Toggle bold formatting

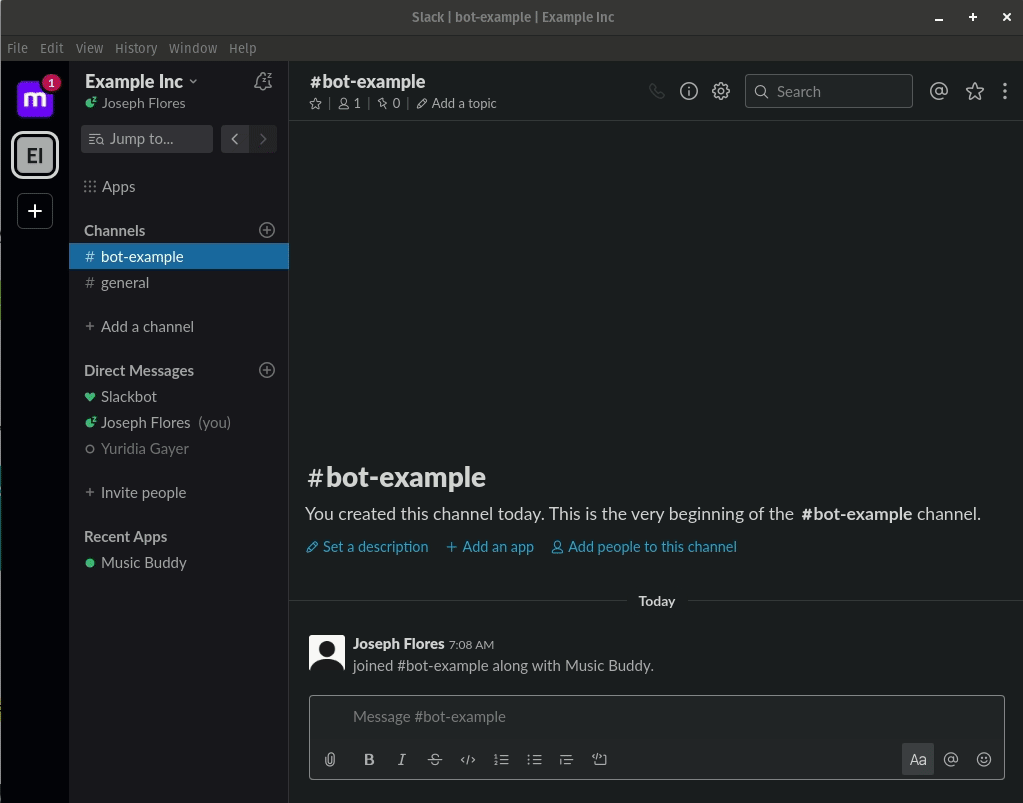[x=369, y=759]
